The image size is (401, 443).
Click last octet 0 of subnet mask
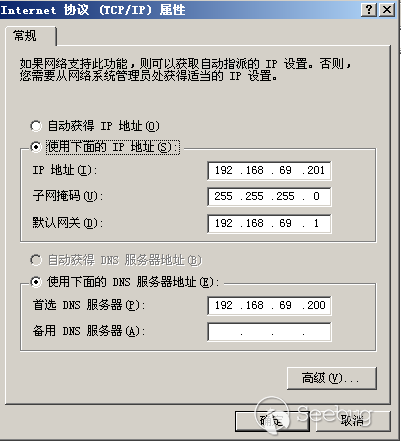click(316, 196)
